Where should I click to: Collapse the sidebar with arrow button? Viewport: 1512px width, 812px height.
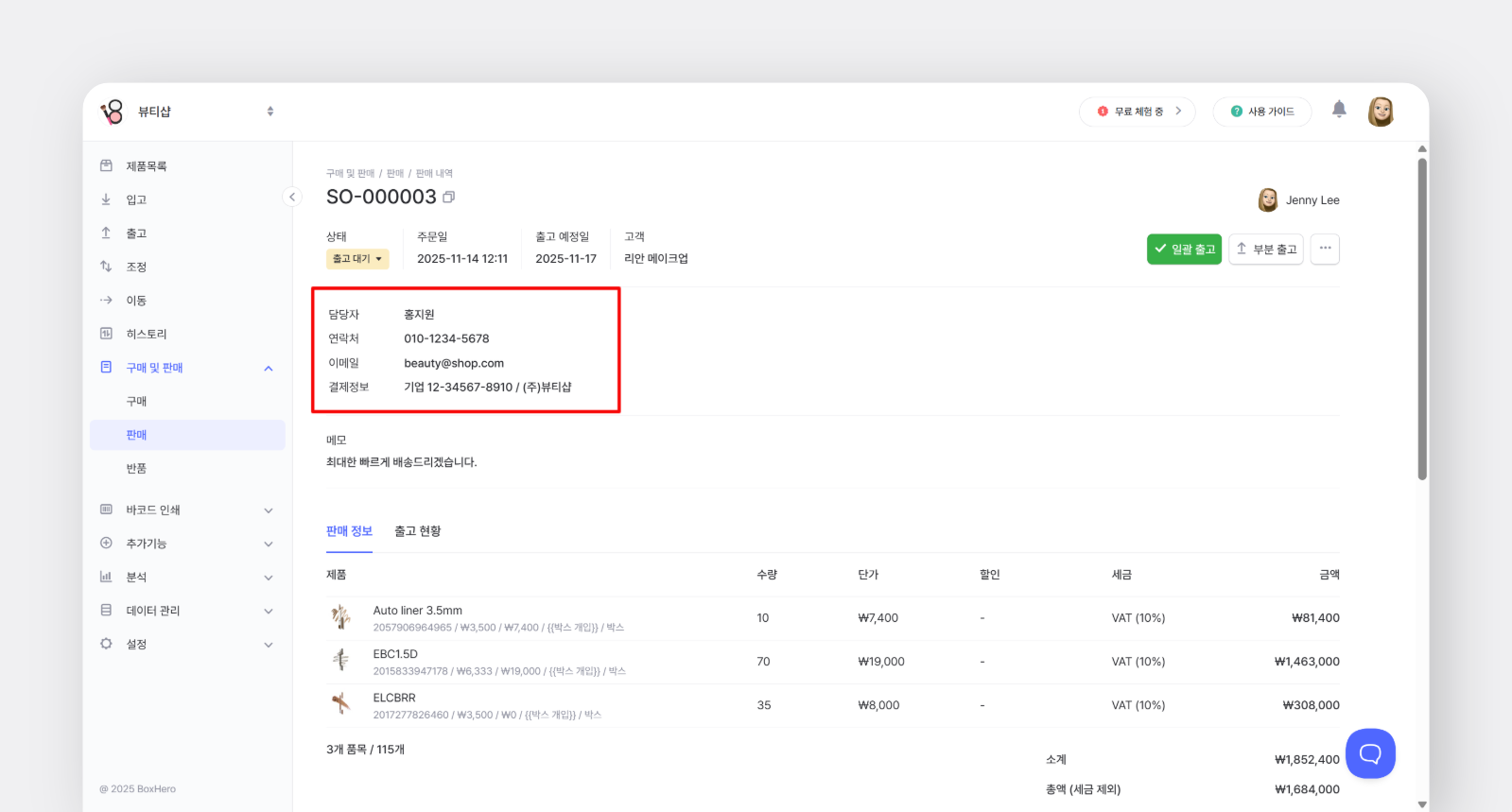pos(292,197)
